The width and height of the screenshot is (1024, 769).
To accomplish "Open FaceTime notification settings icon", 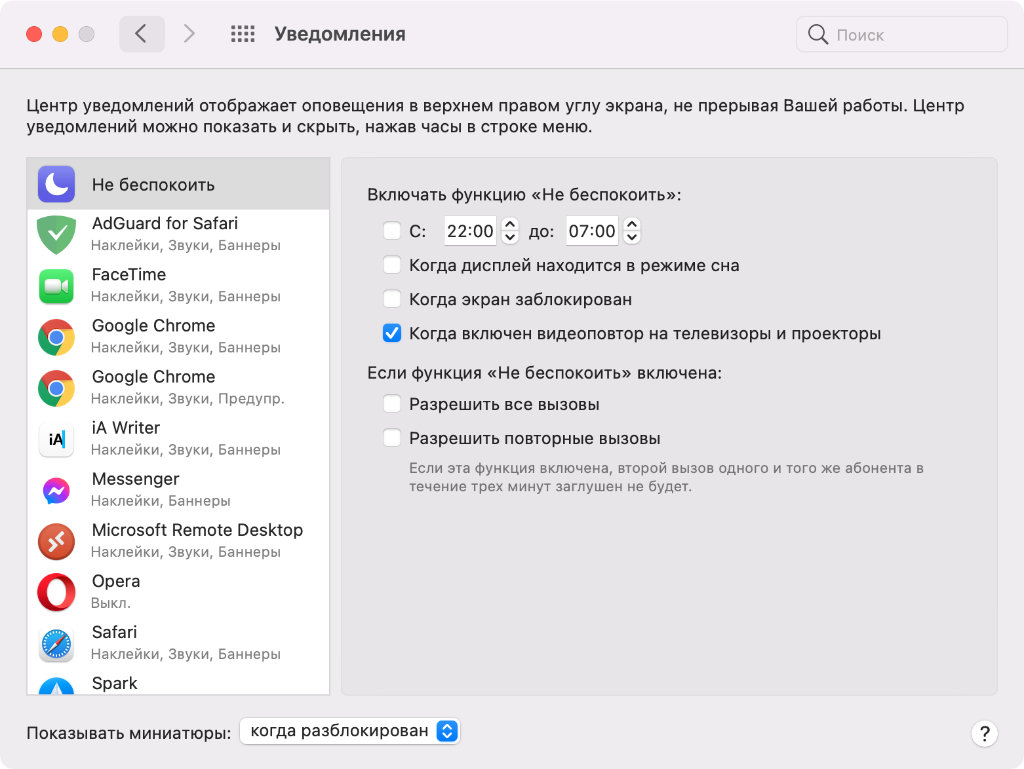I will point(57,286).
